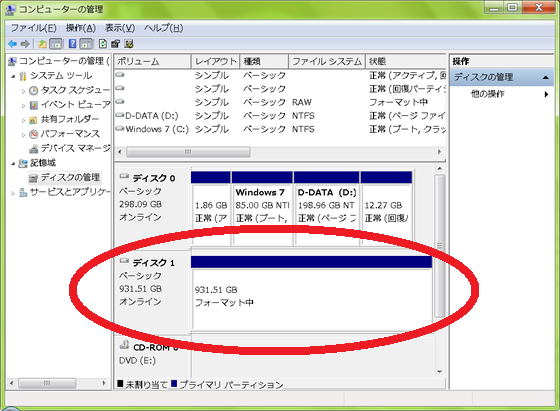
Task: Select 共有フォルダー in the tree
Action: pos(64,119)
